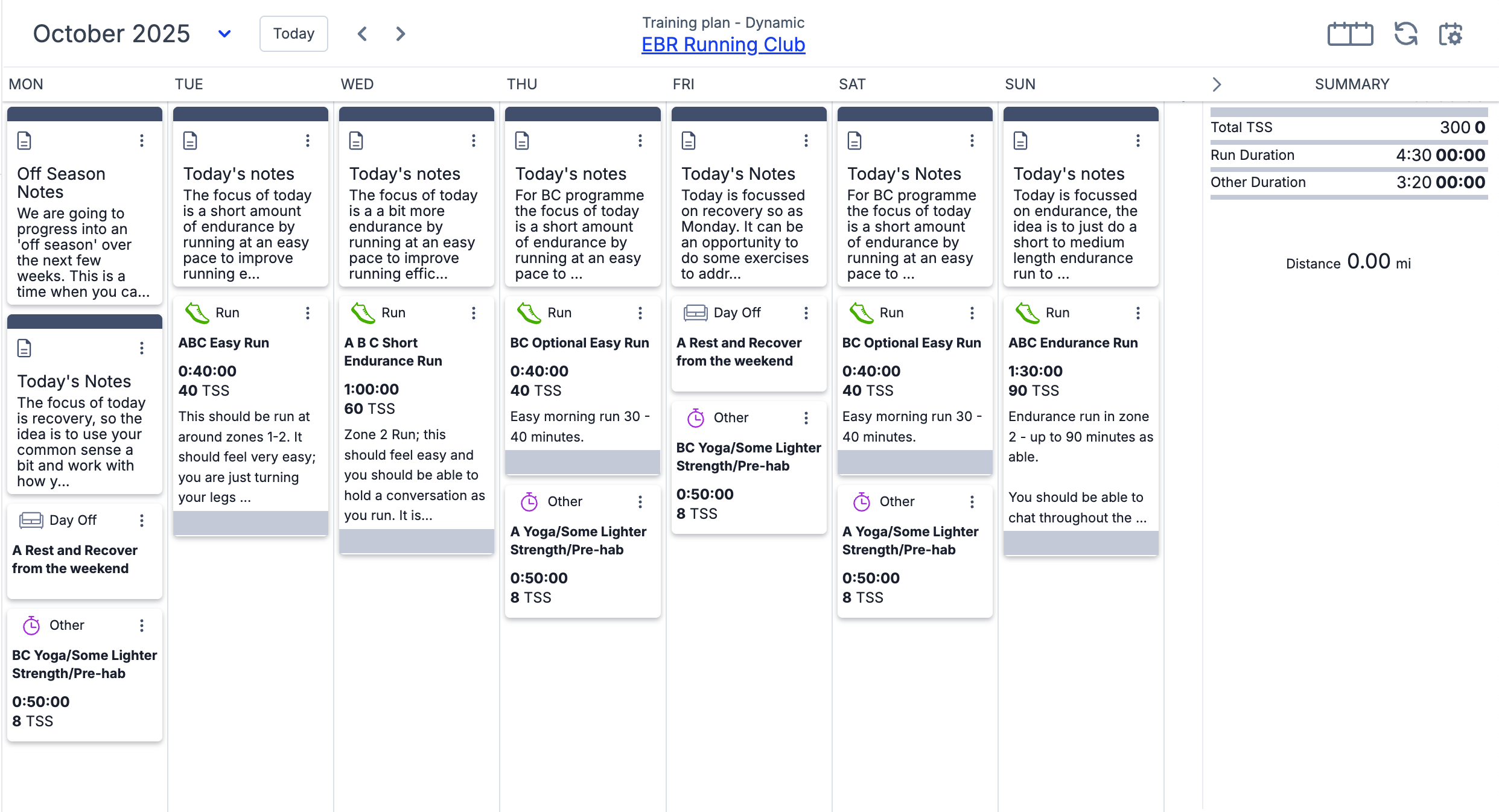Open the calendar settings gear icon

coord(1451,34)
